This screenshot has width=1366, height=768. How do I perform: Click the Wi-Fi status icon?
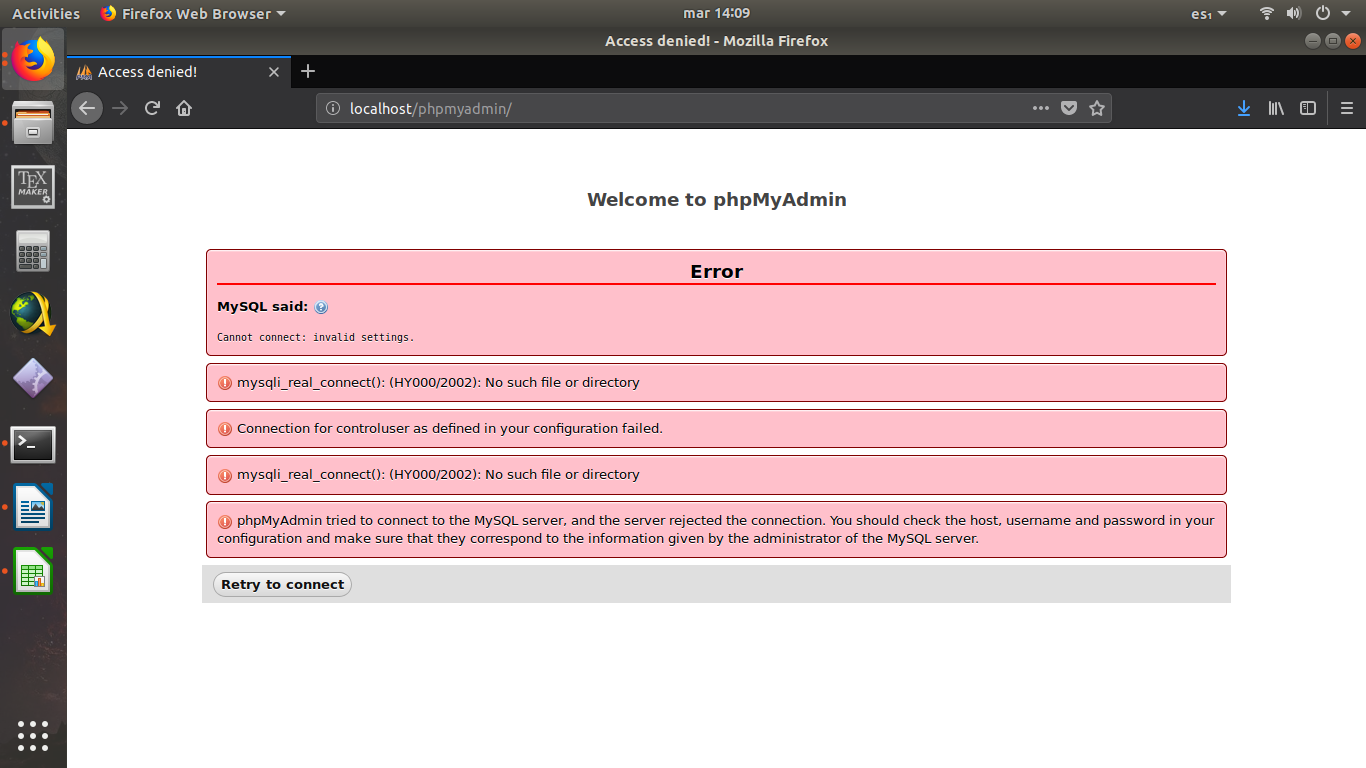pos(1267,13)
